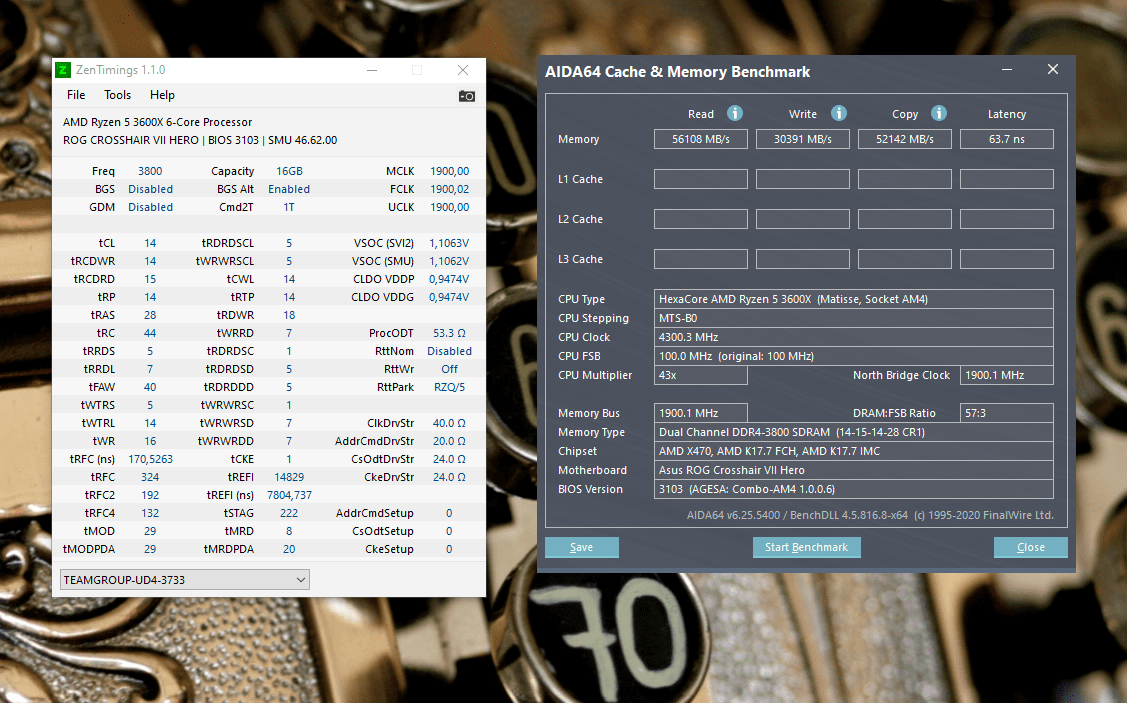Click the empty L2 Cache Write field

pyautogui.click(x=803, y=219)
